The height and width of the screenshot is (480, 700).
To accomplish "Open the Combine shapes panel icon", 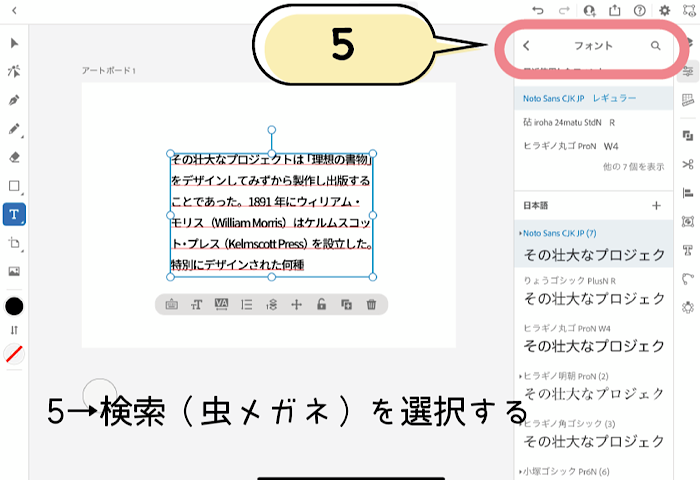I will 688,135.
